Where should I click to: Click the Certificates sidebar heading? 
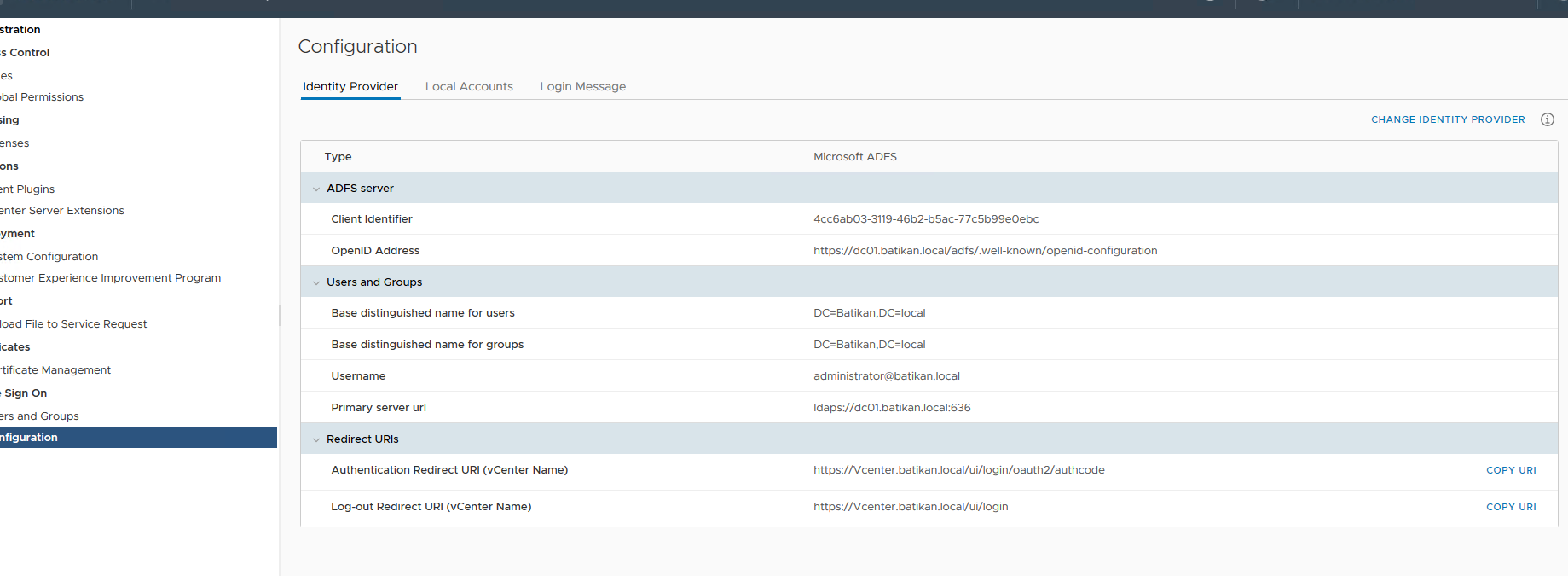pos(15,346)
